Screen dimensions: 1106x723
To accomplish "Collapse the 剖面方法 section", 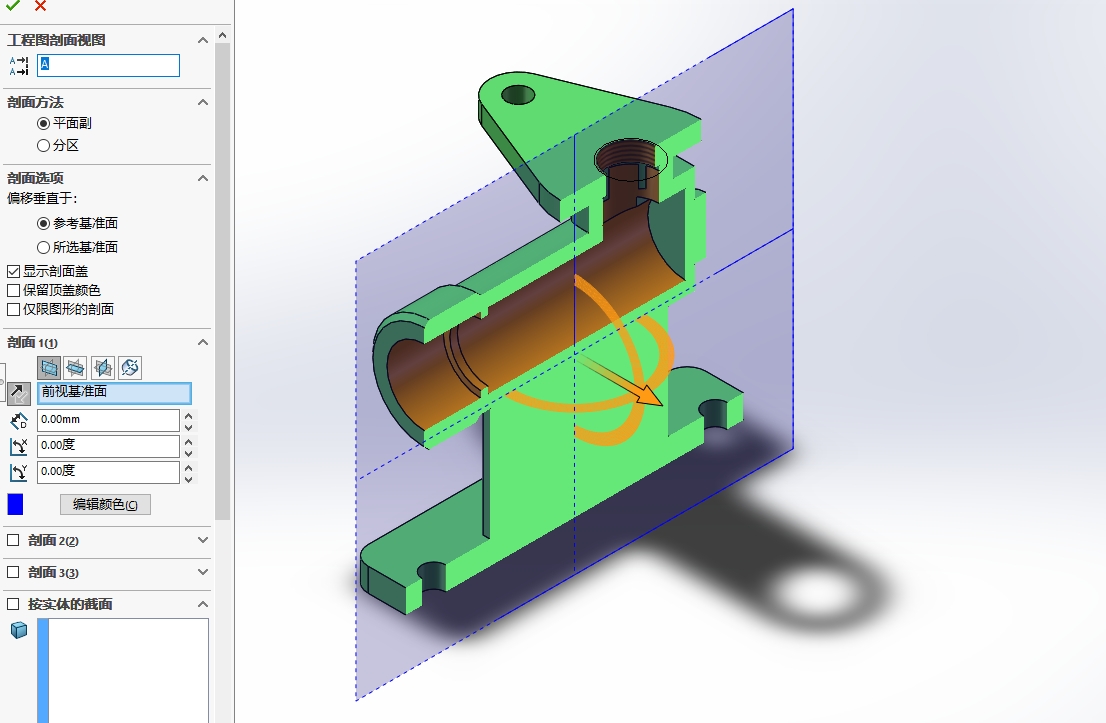I will click(203, 102).
